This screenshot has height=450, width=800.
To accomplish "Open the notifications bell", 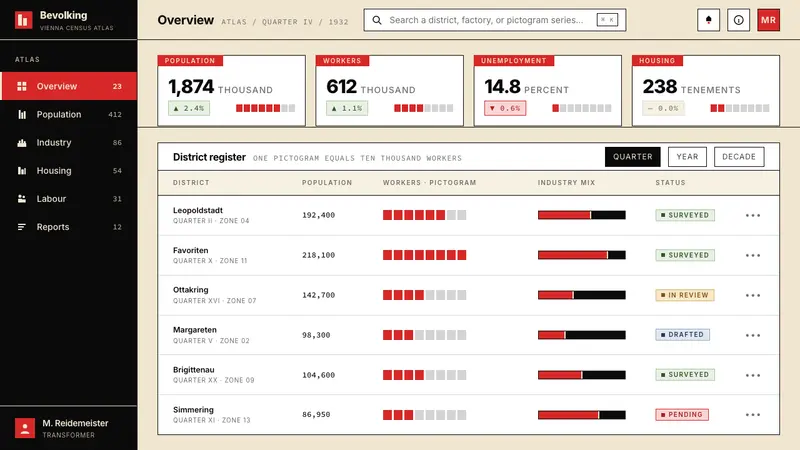I will click(708, 20).
